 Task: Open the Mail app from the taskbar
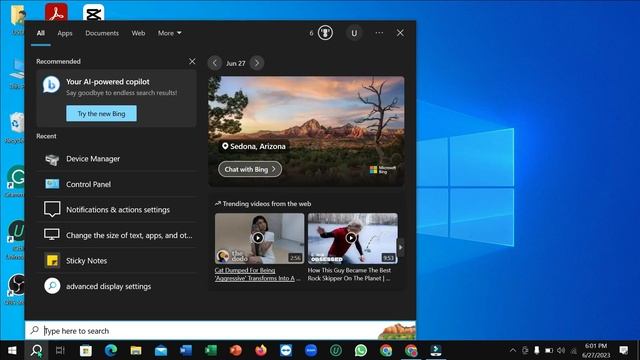click(161, 350)
